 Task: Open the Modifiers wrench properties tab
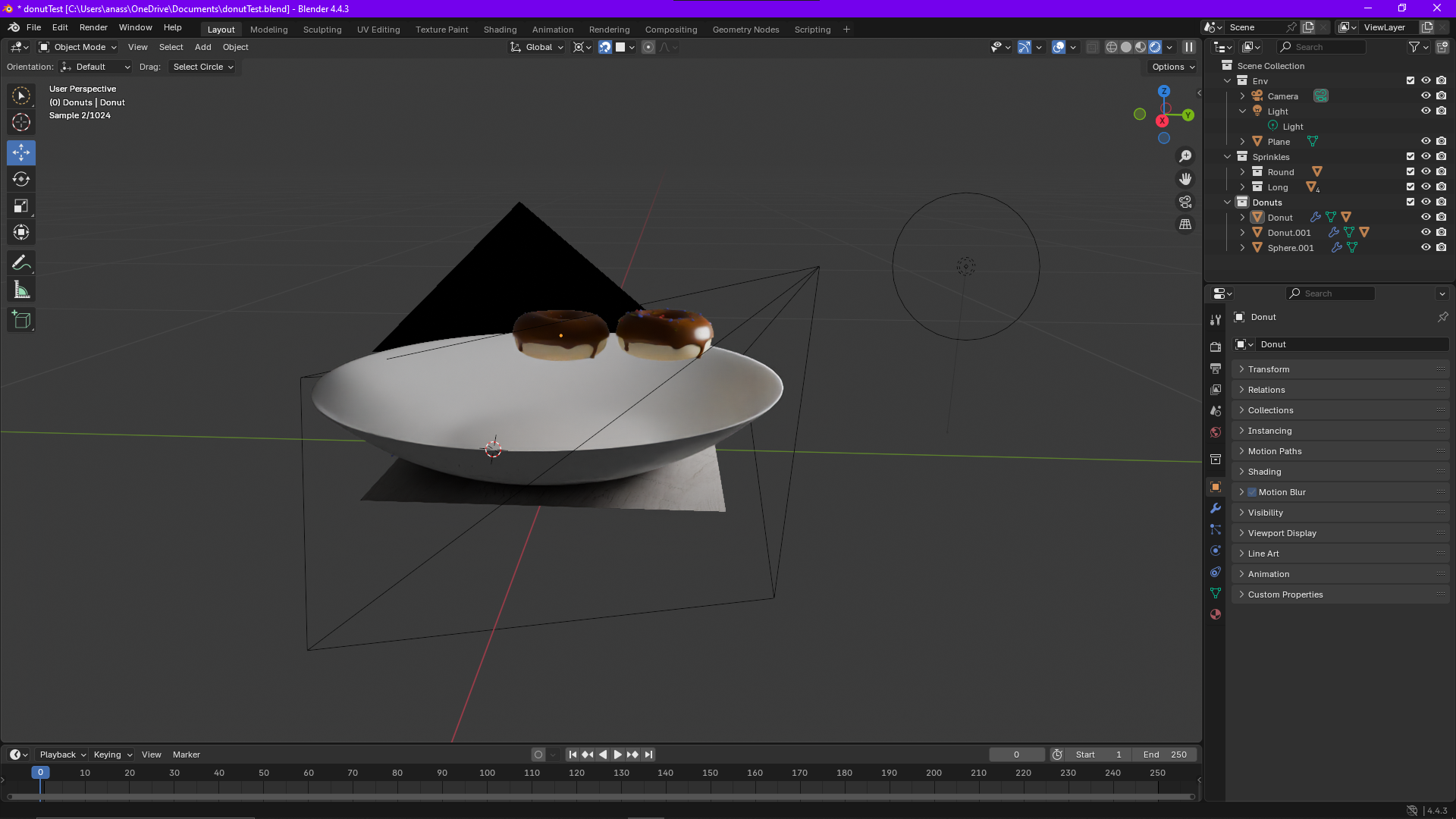(1216, 508)
